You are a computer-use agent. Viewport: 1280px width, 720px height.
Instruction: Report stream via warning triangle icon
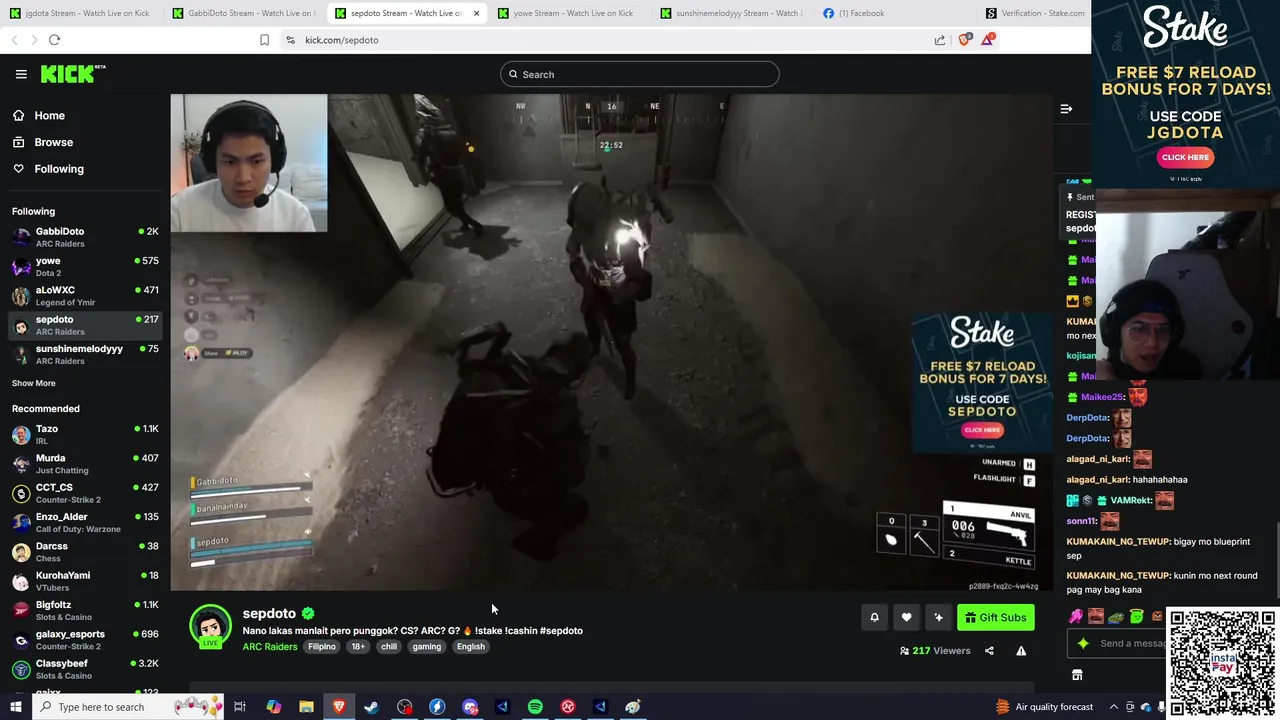1021,651
